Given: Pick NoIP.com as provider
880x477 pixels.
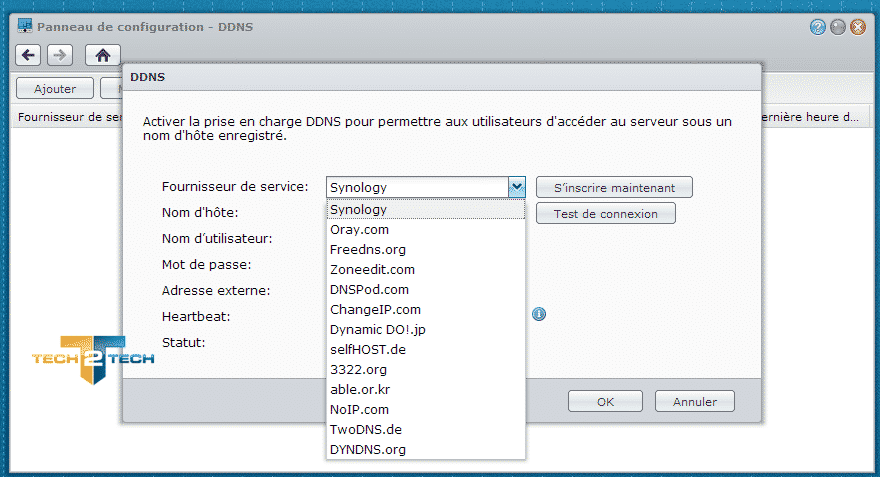Looking at the screenshot, I should click(x=426, y=410).
